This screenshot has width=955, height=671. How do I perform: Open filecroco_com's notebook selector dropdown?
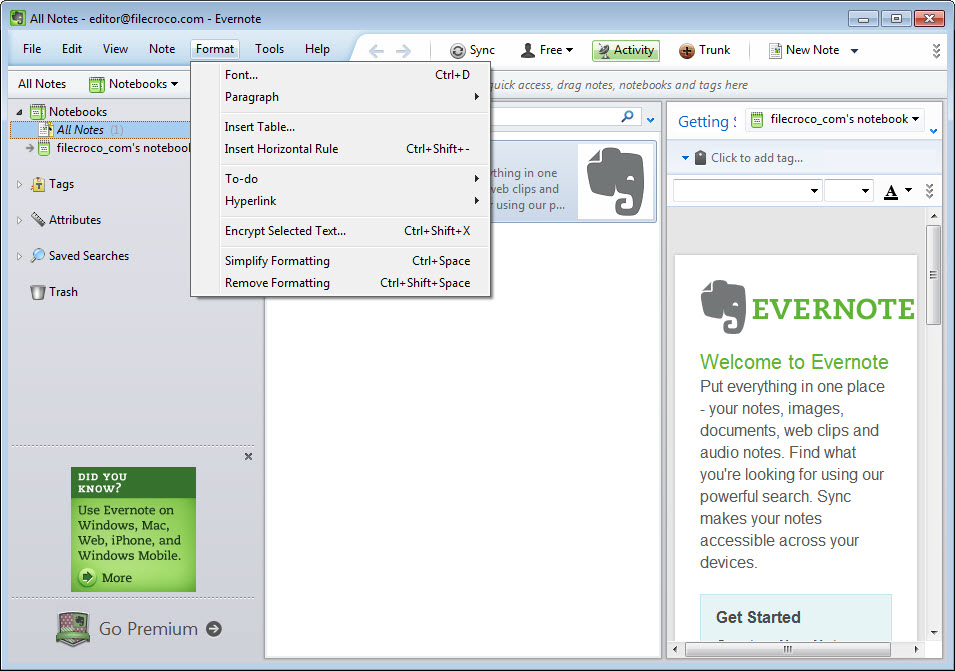click(x=834, y=119)
